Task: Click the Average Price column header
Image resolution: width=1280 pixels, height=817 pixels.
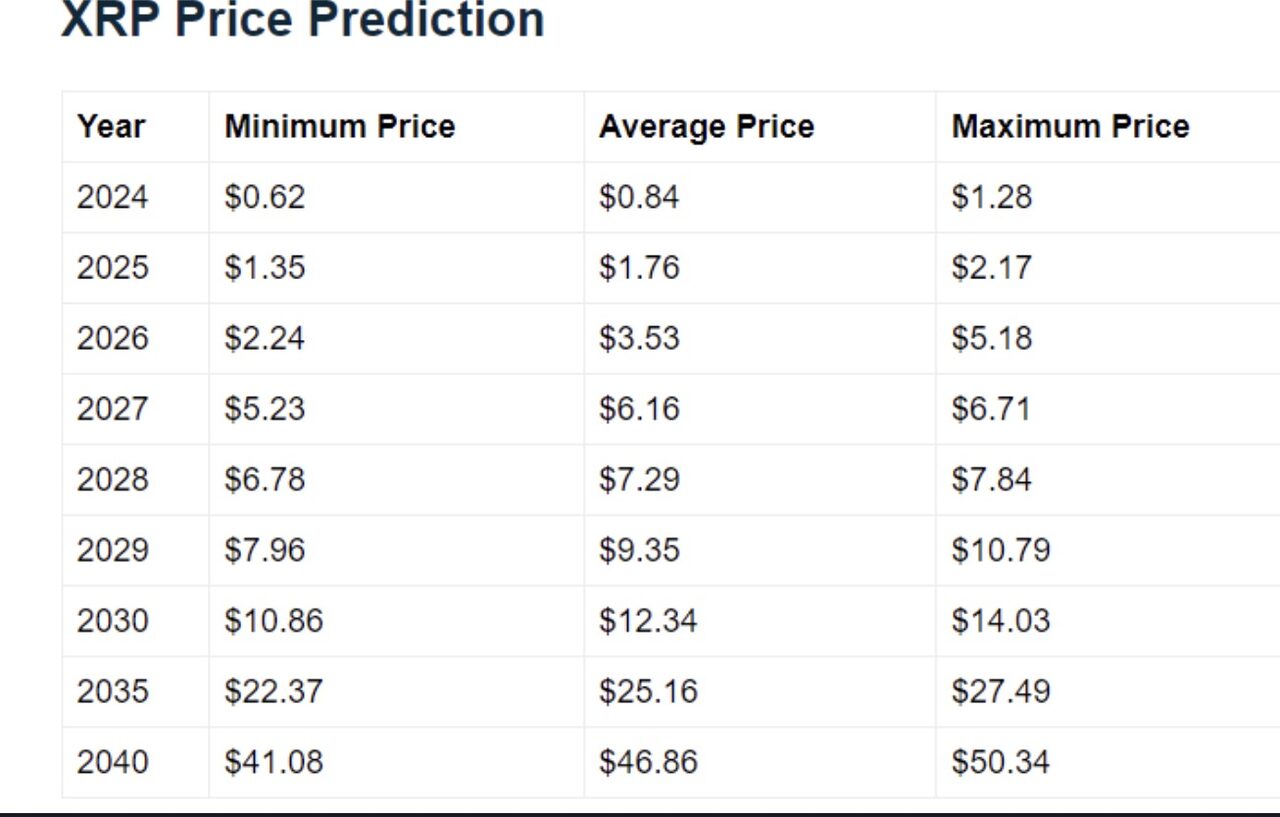Action: (707, 127)
